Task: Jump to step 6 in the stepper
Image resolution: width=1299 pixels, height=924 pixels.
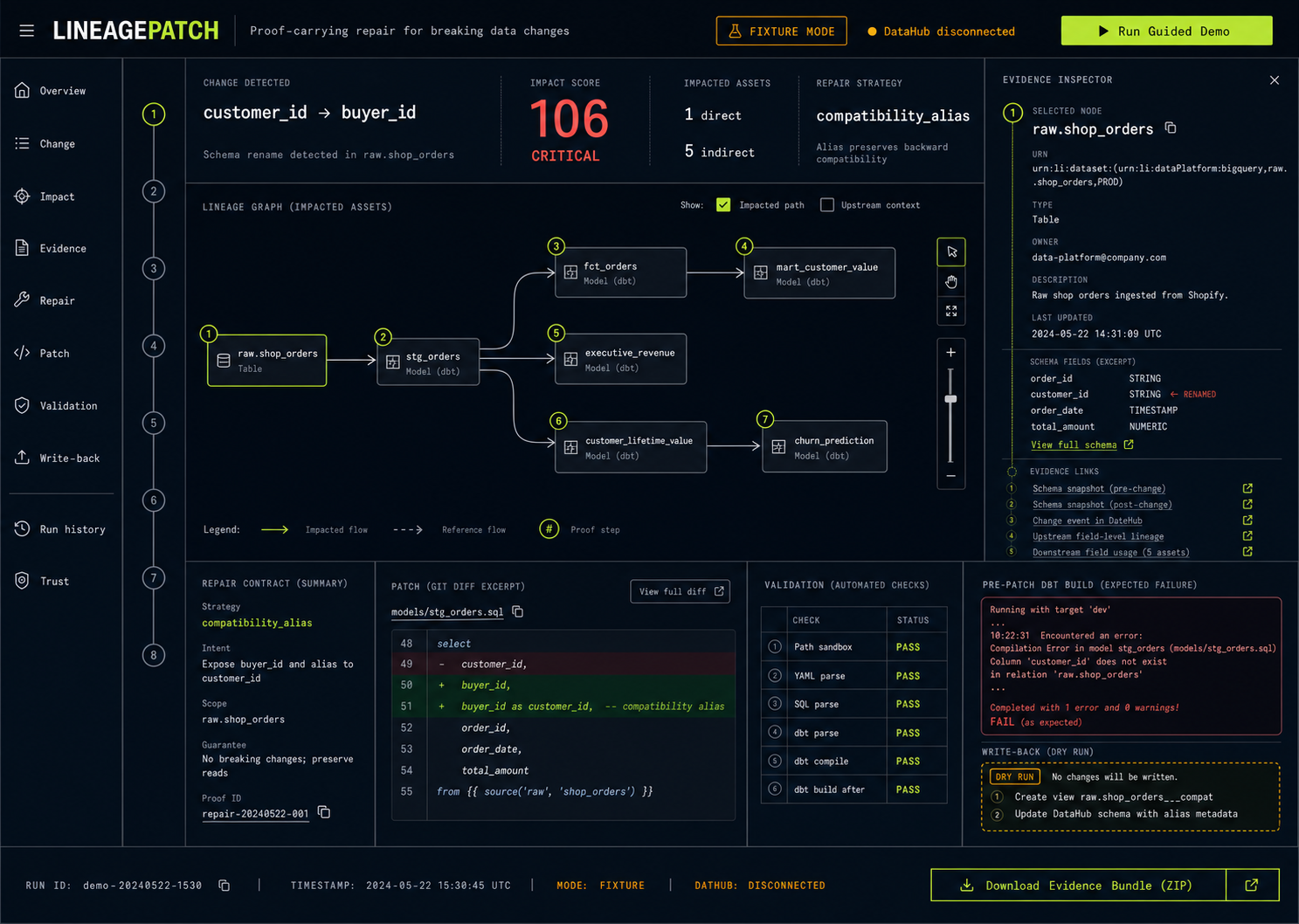Action: 154,500
